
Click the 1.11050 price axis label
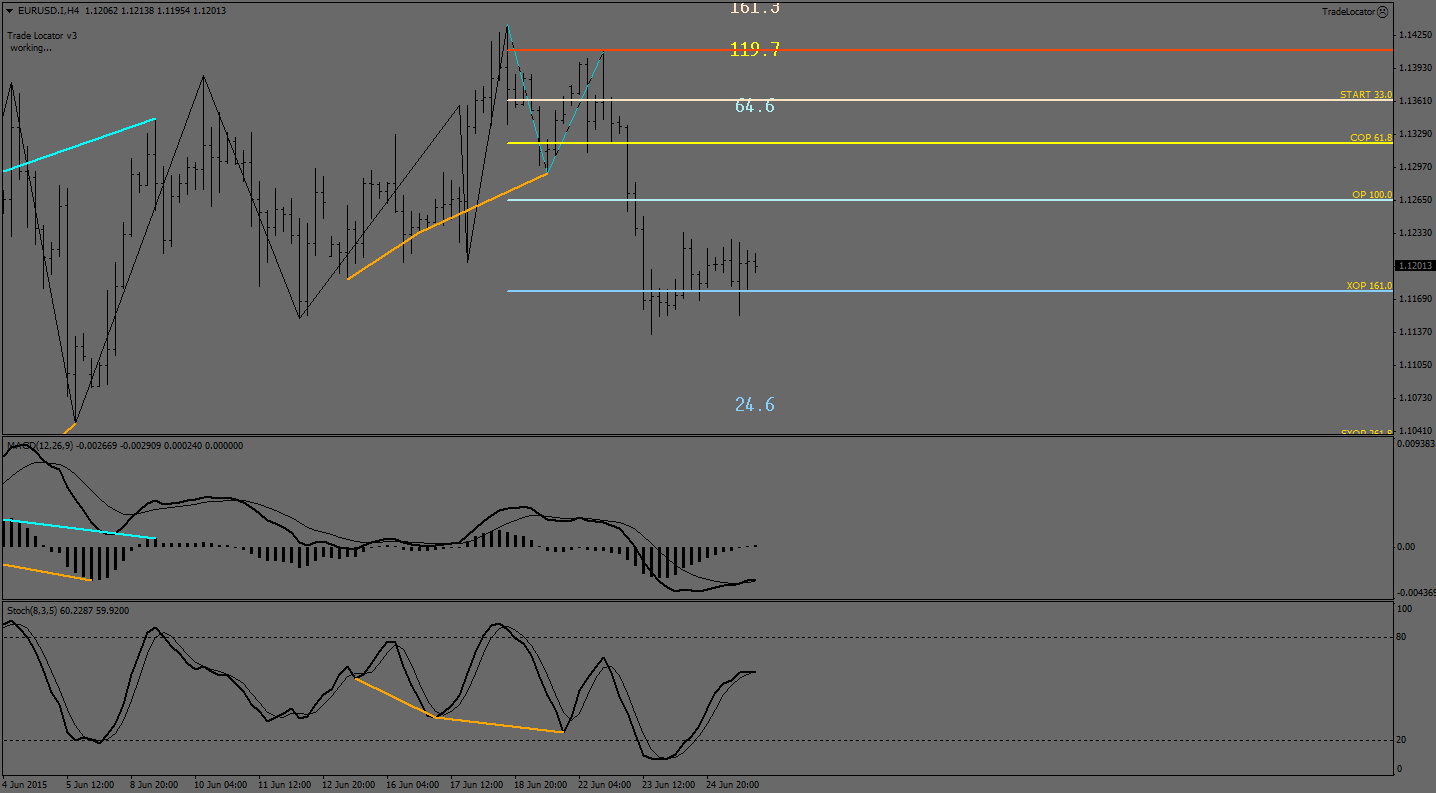[1415, 365]
